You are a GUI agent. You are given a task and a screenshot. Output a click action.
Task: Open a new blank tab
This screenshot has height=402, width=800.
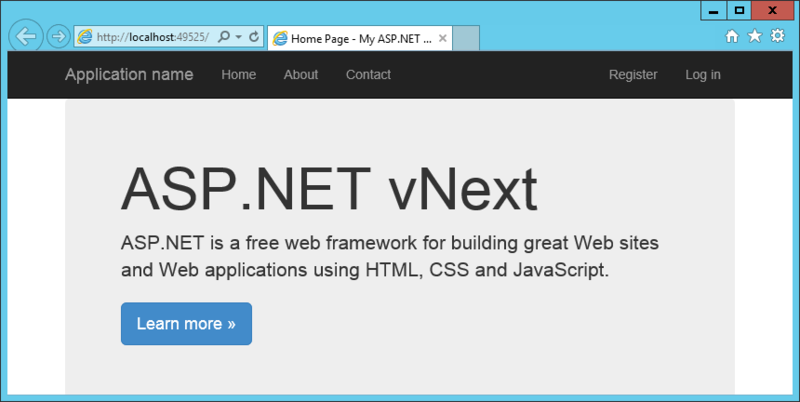pos(466,38)
